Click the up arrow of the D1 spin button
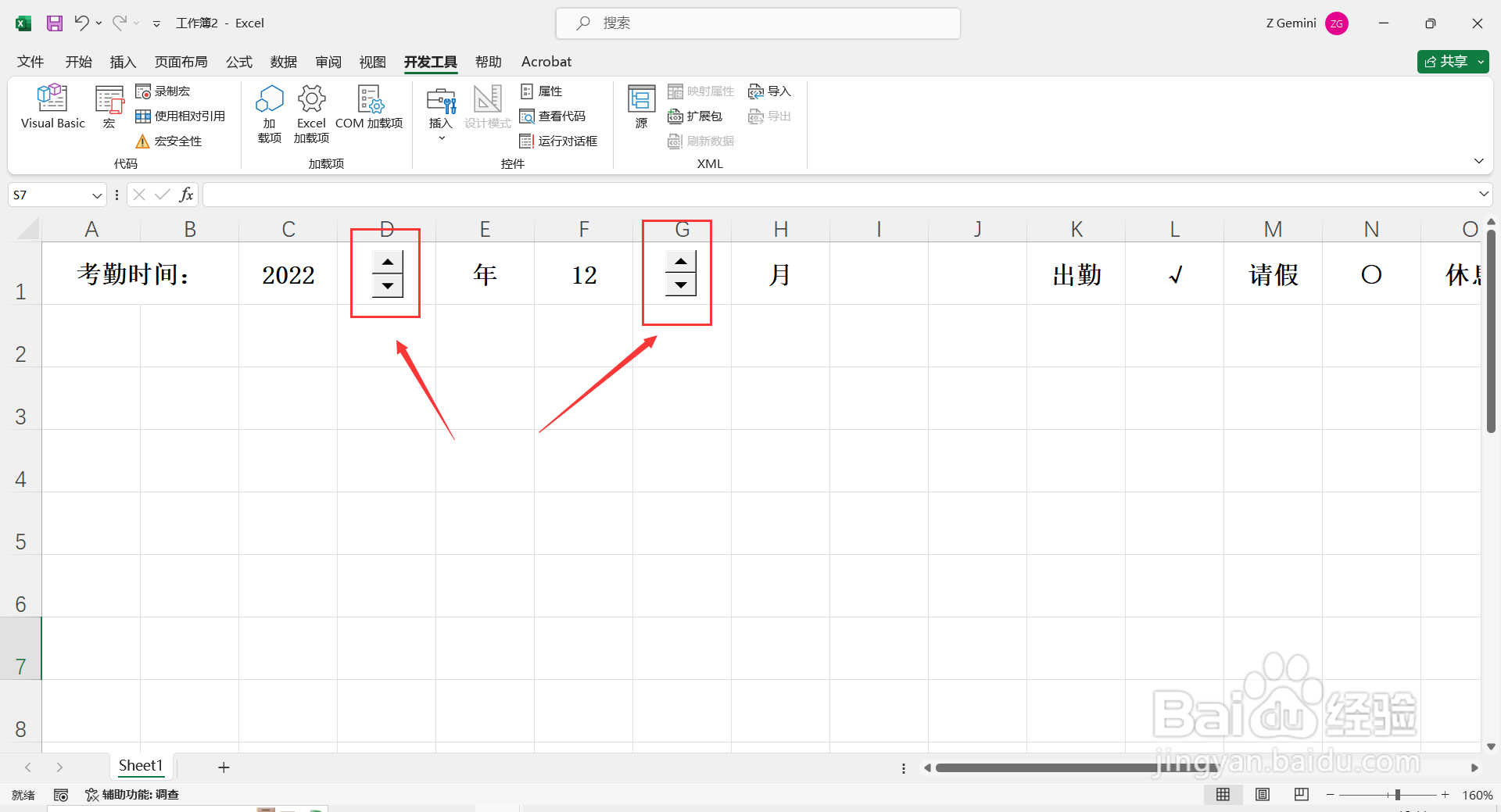This screenshot has height=812, width=1501. (x=386, y=261)
